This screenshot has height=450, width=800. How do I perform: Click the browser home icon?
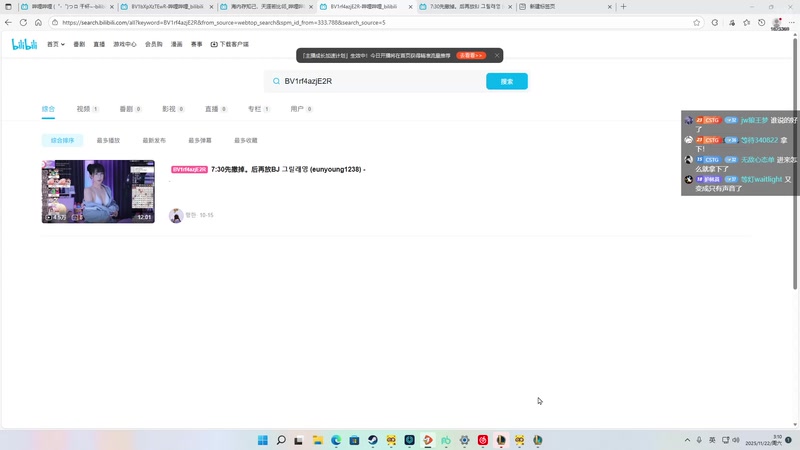point(38,22)
